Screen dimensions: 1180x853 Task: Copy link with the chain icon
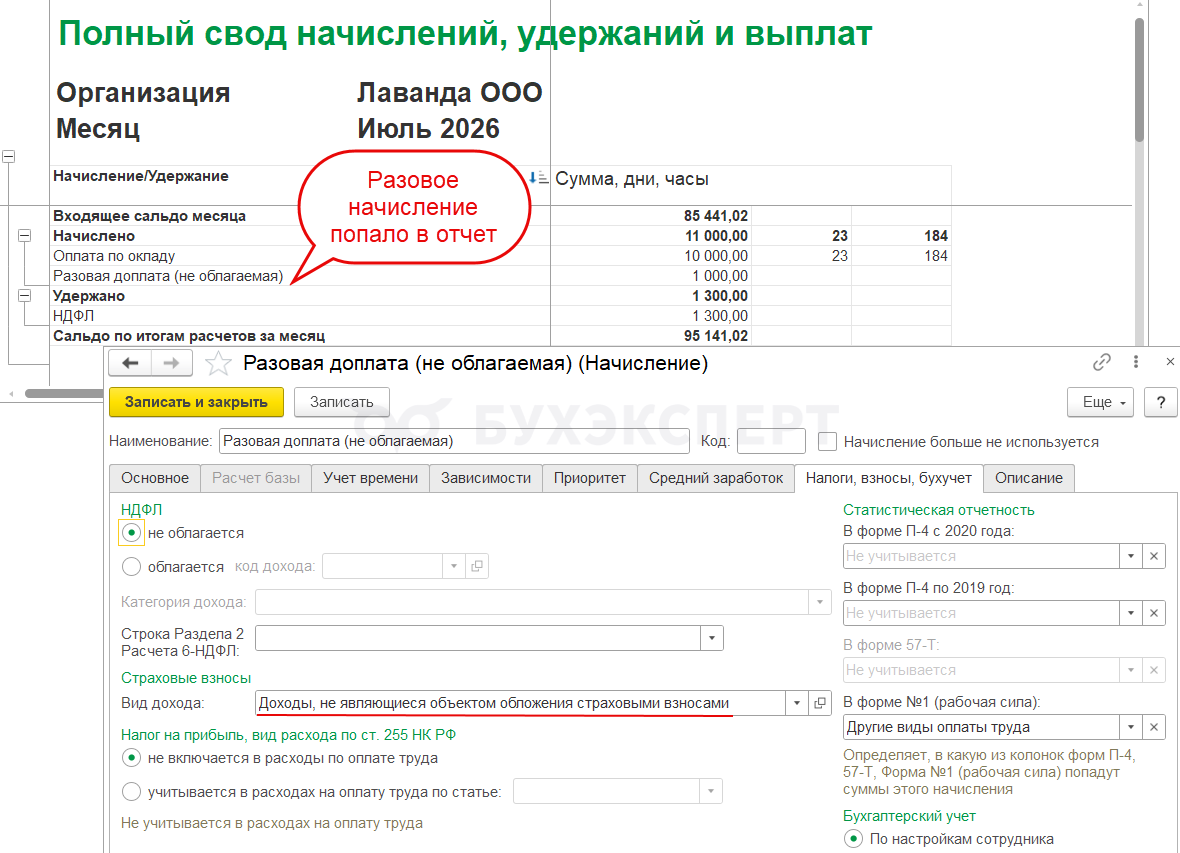(1102, 362)
